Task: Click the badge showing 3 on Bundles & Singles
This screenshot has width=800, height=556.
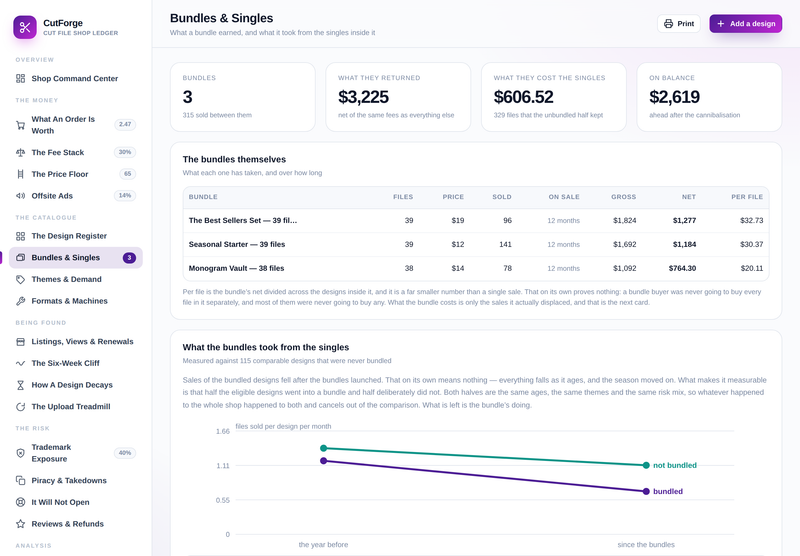Action: [129, 258]
